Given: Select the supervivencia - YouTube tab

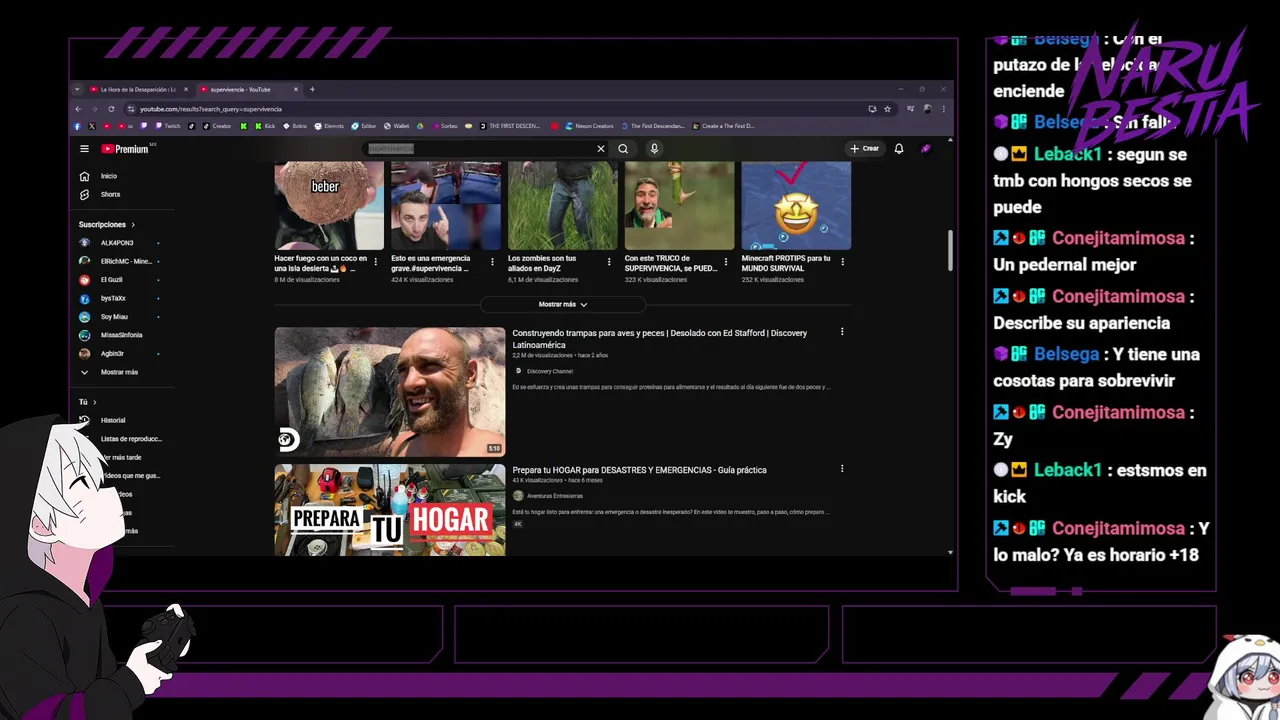Looking at the screenshot, I should (246, 89).
